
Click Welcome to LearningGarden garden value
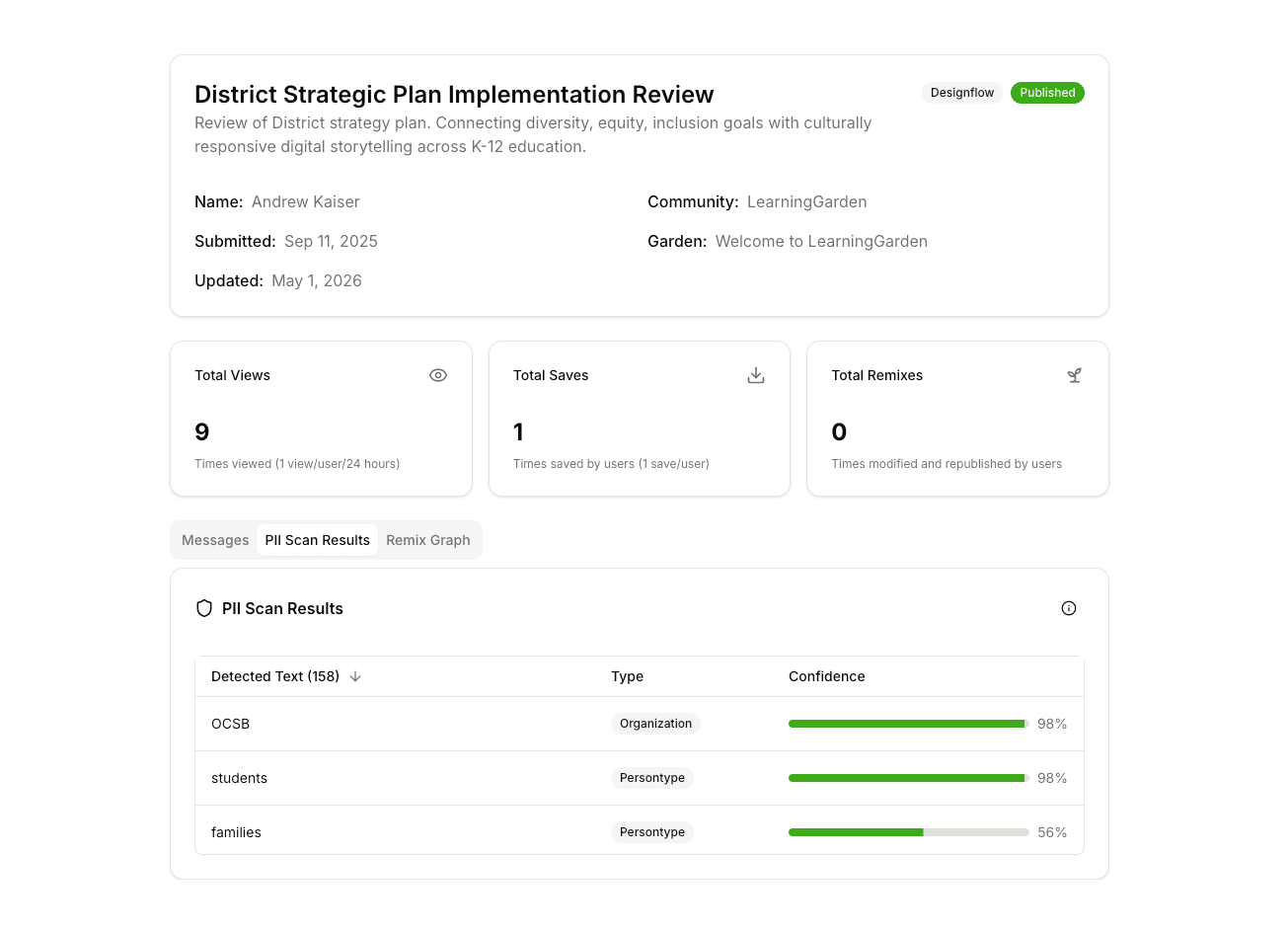coord(821,241)
